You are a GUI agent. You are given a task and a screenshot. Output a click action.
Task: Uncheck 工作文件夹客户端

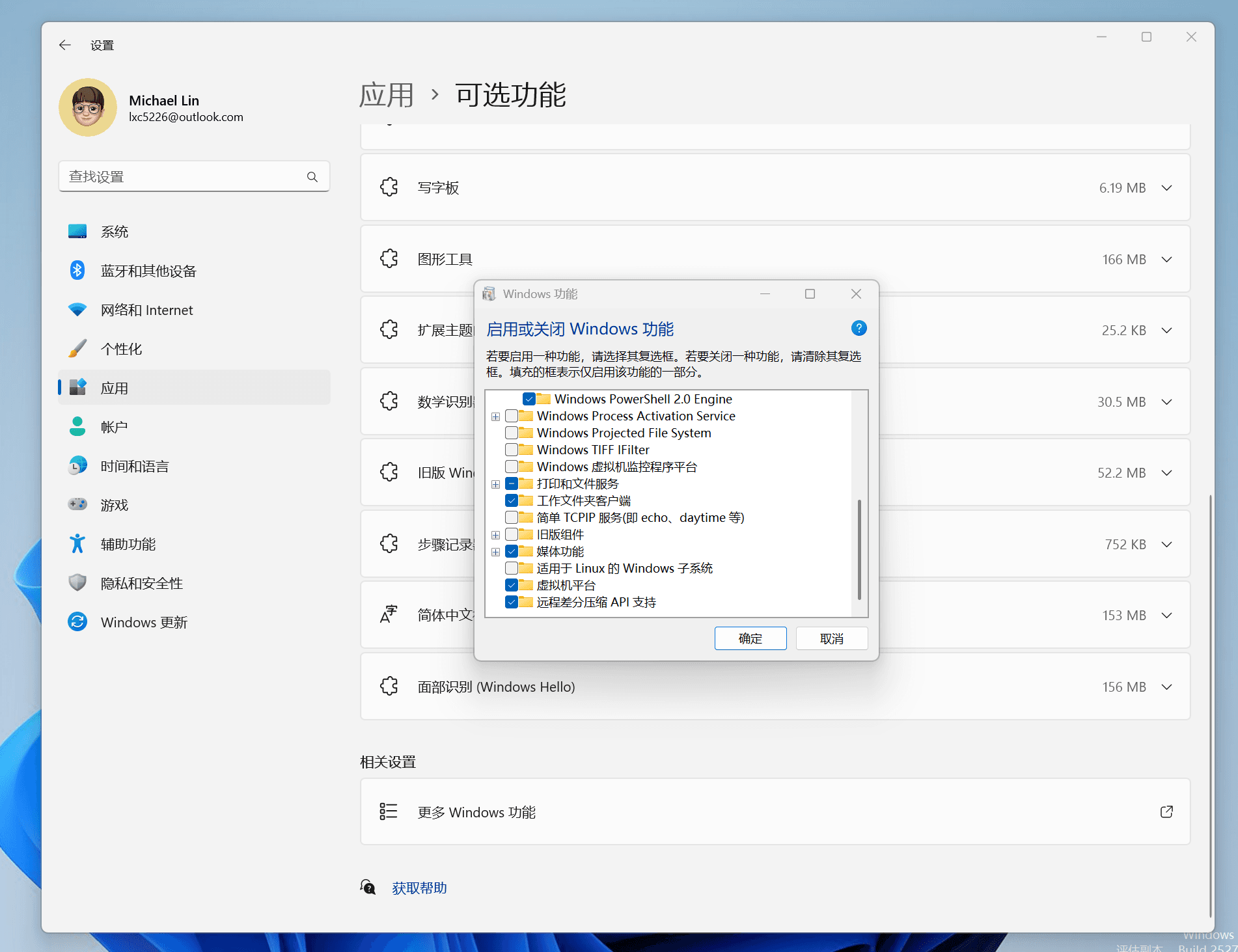(x=512, y=500)
